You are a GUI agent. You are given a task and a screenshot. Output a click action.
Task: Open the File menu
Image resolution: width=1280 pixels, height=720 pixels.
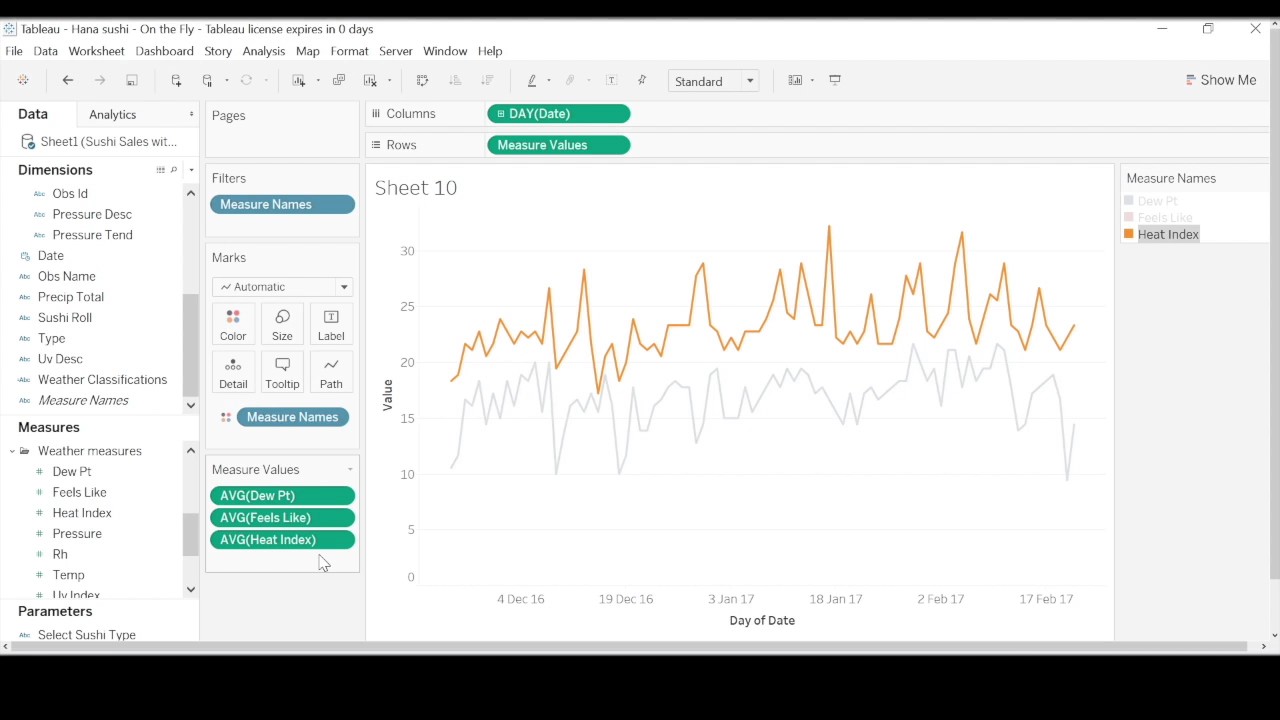click(14, 51)
